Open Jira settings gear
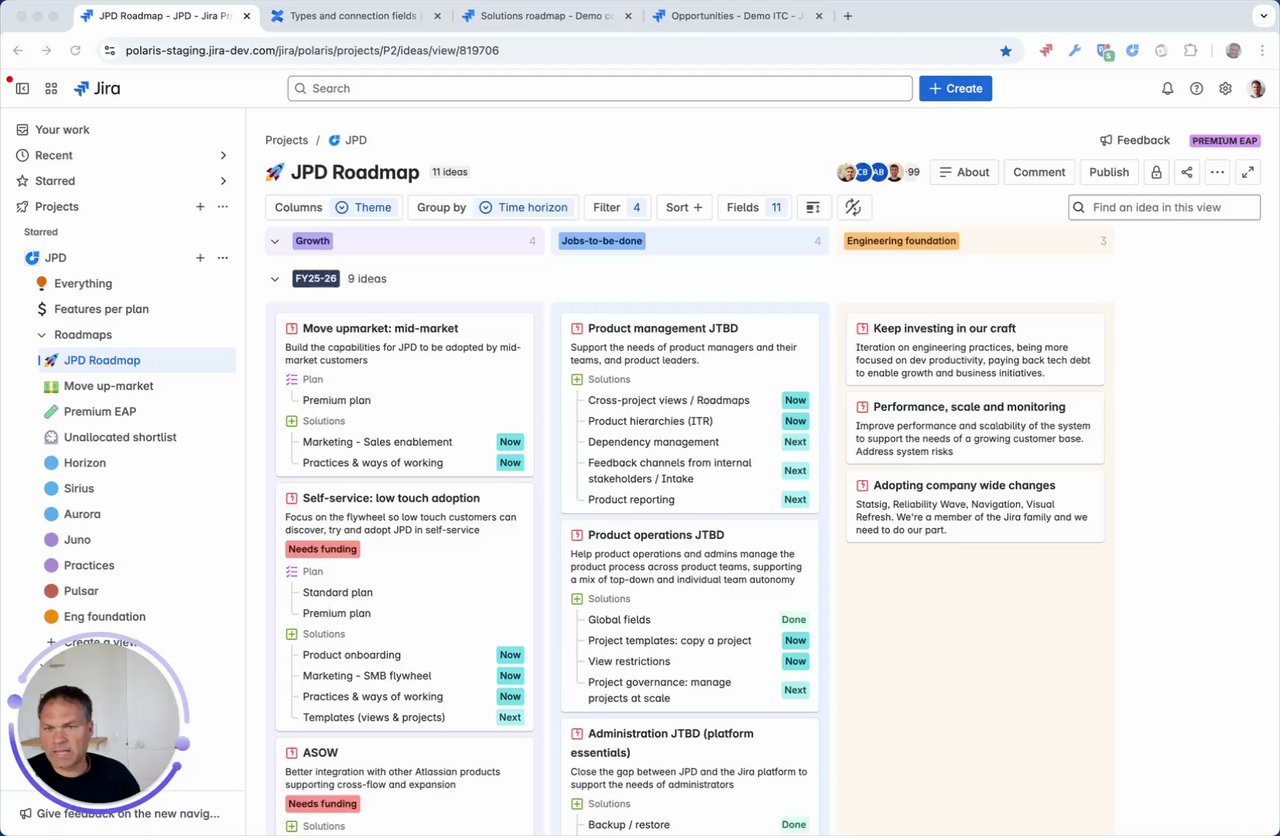 pyautogui.click(x=1225, y=88)
